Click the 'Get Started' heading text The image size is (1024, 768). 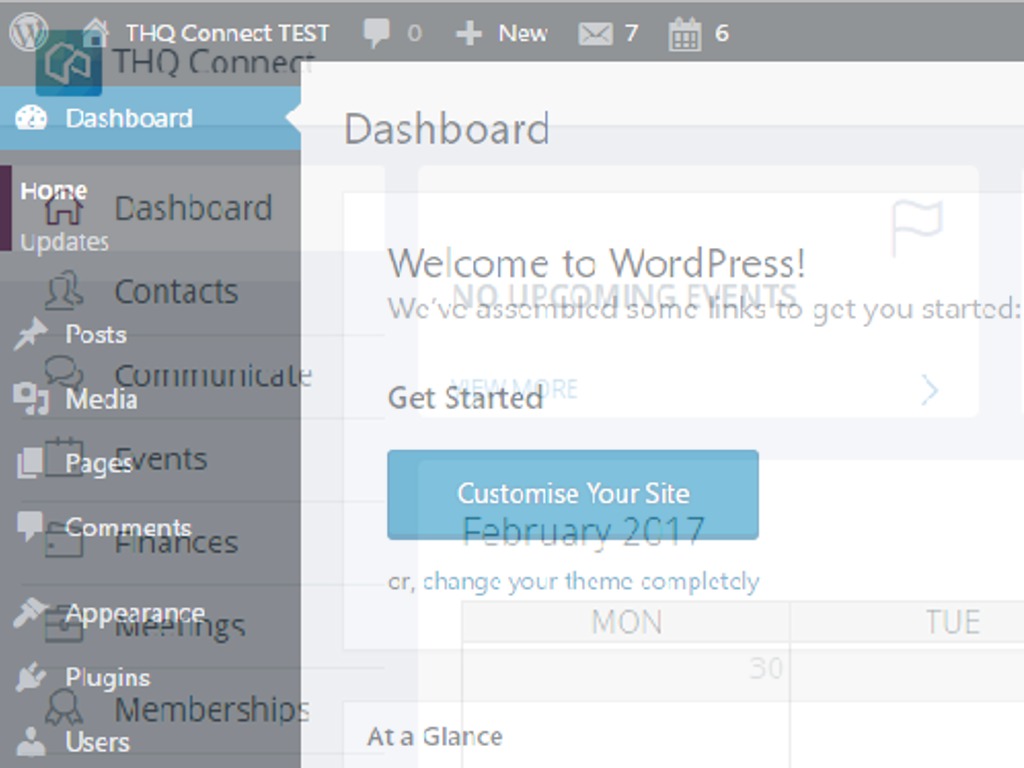coord(465,398)
